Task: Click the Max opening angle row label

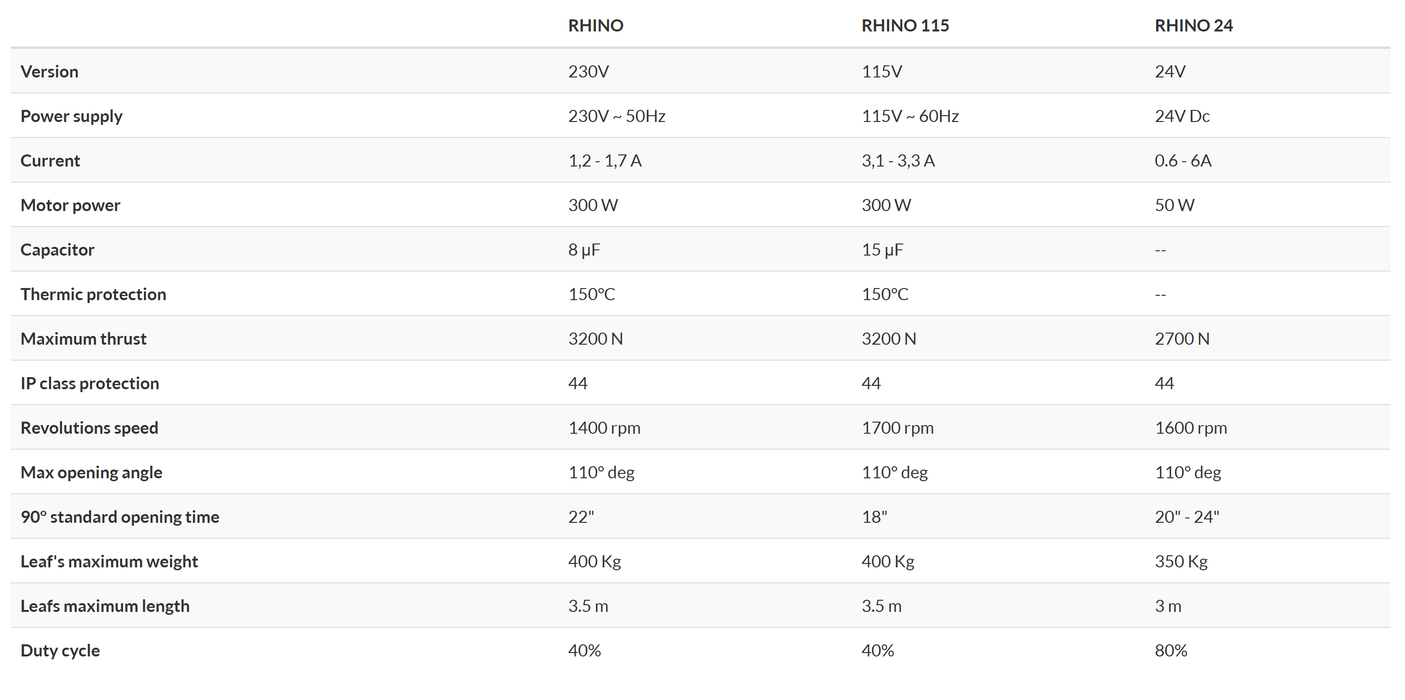Action: click(x=91, y=472)
